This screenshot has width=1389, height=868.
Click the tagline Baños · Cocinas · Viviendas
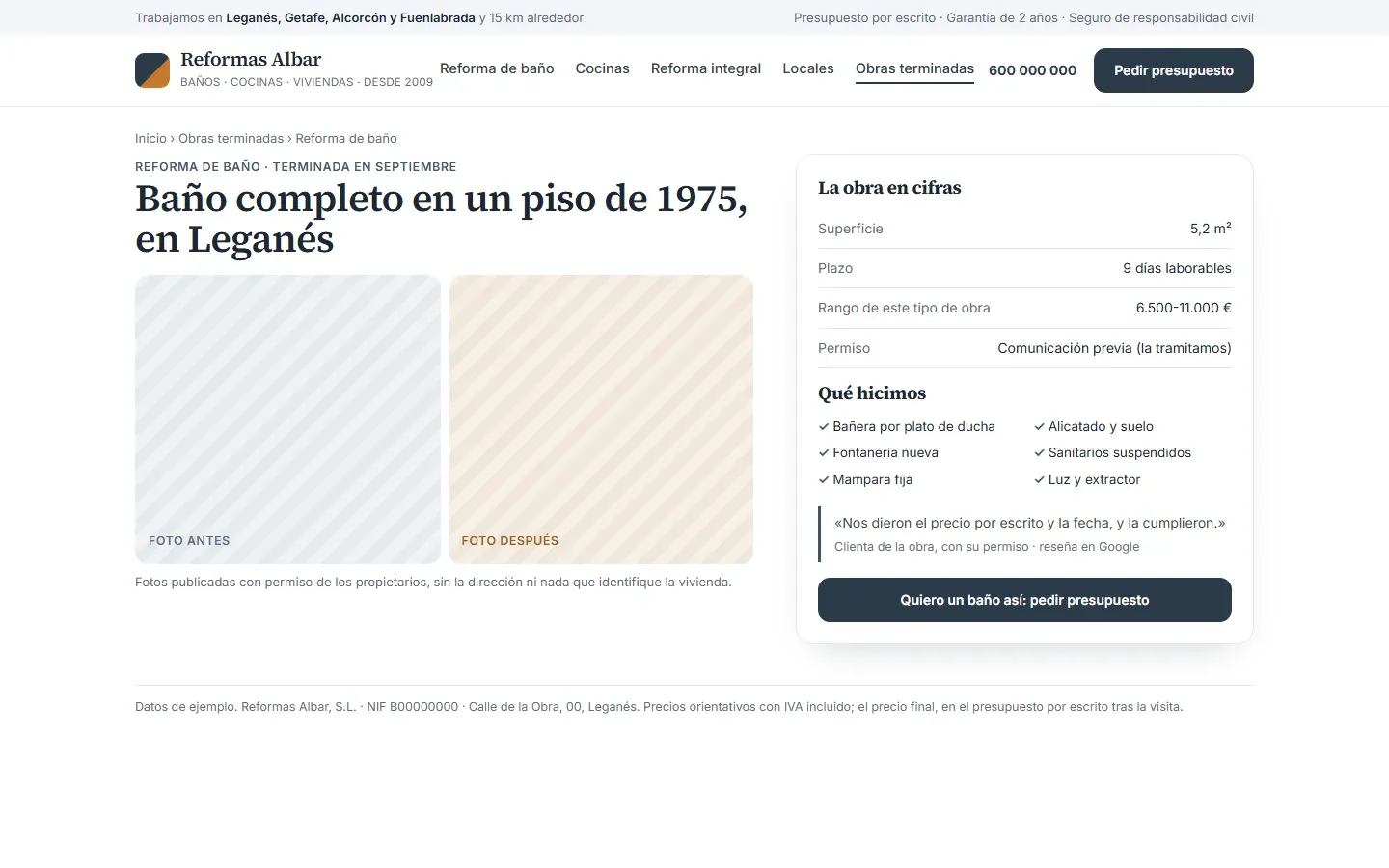(x=307, y=82)
